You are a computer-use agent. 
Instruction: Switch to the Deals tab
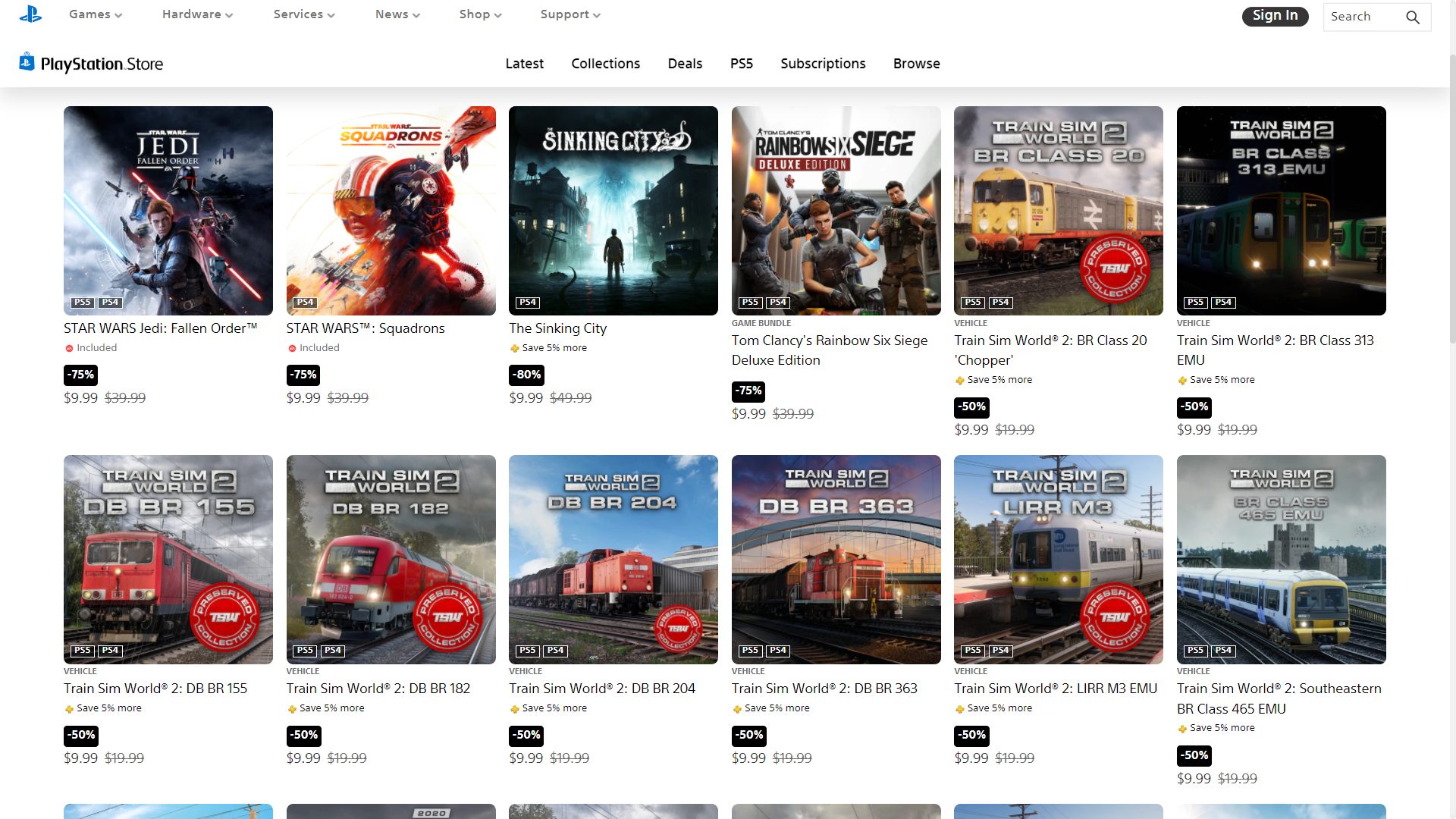[685, 64]
